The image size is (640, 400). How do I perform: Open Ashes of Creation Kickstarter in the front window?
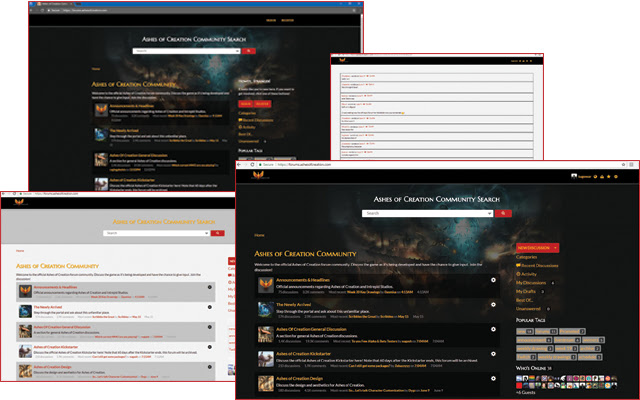(303, 354)
